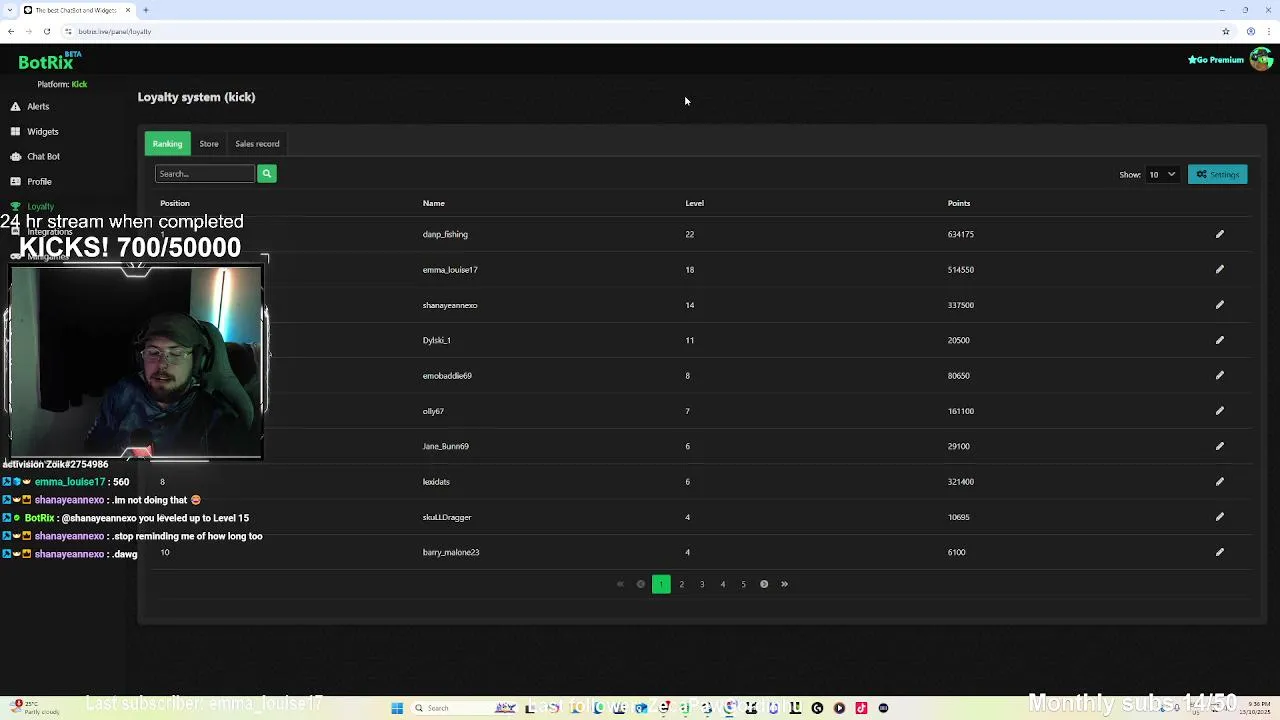Click points value 514550

click(x=961, y=269)
